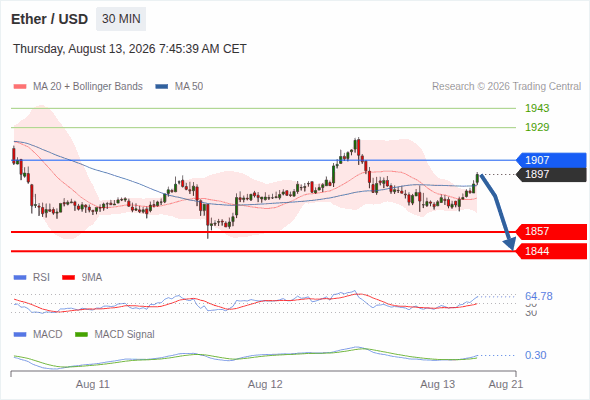The width and height of the screenshot is (590, 400).
Task: Click the 9MA red legend swatch
Action: pos(68,278)
